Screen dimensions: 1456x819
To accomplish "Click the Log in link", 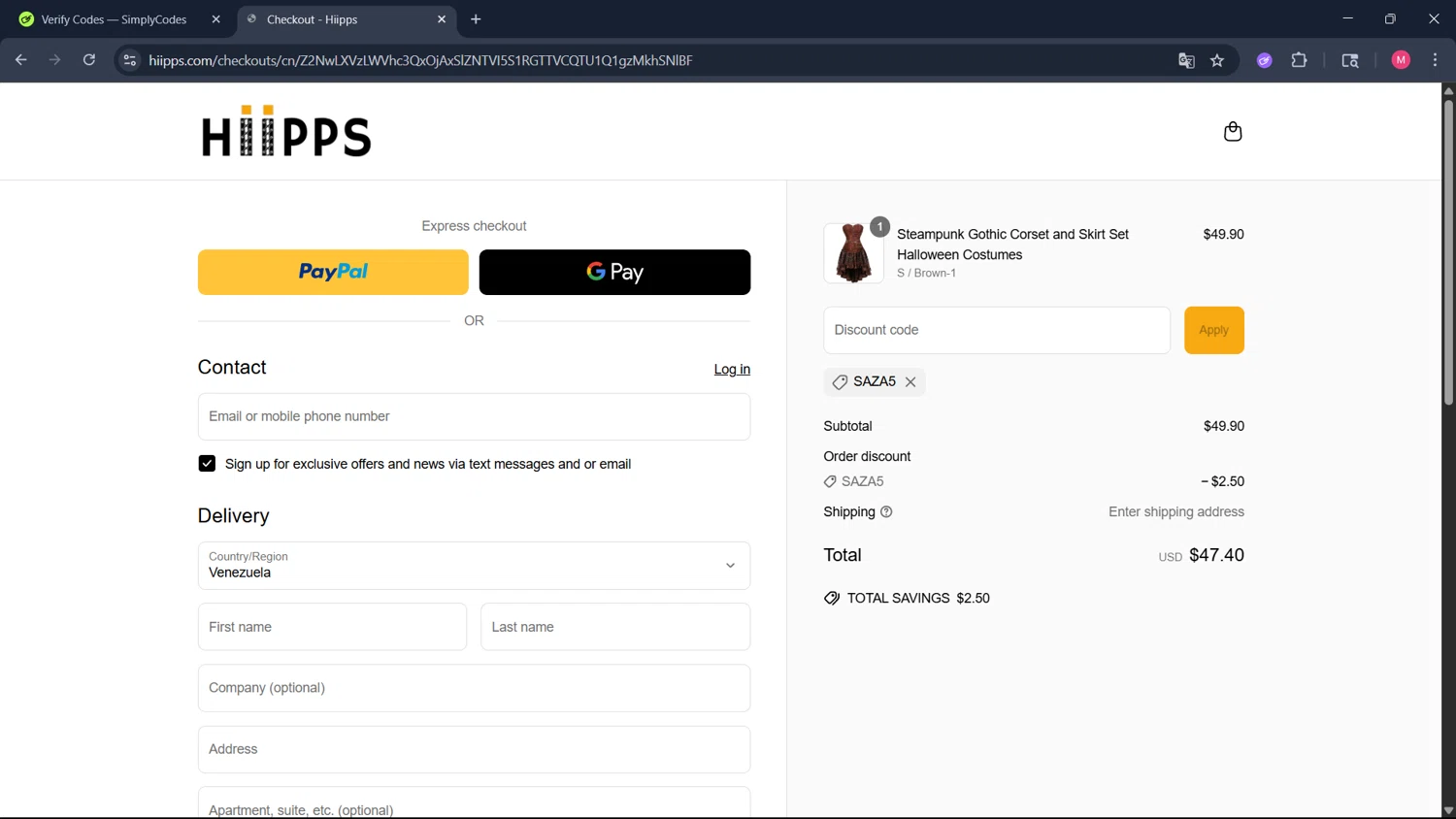I will point(732,370).
